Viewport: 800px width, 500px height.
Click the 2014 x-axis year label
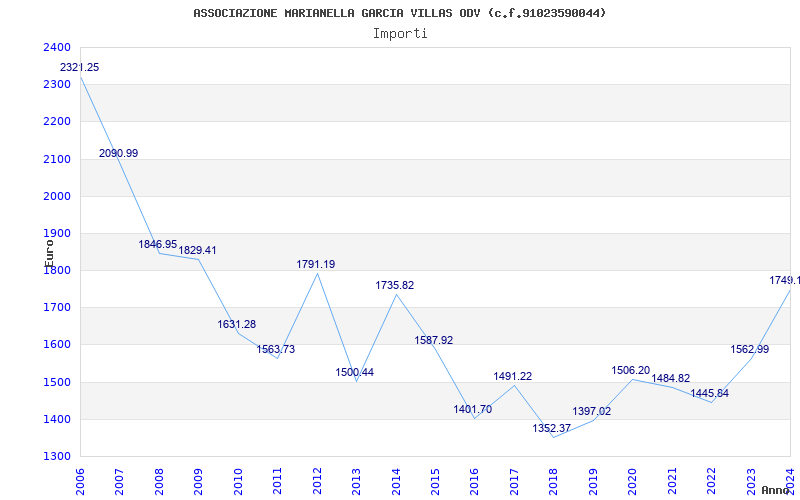pyautogui.click(x=396, y=481)
